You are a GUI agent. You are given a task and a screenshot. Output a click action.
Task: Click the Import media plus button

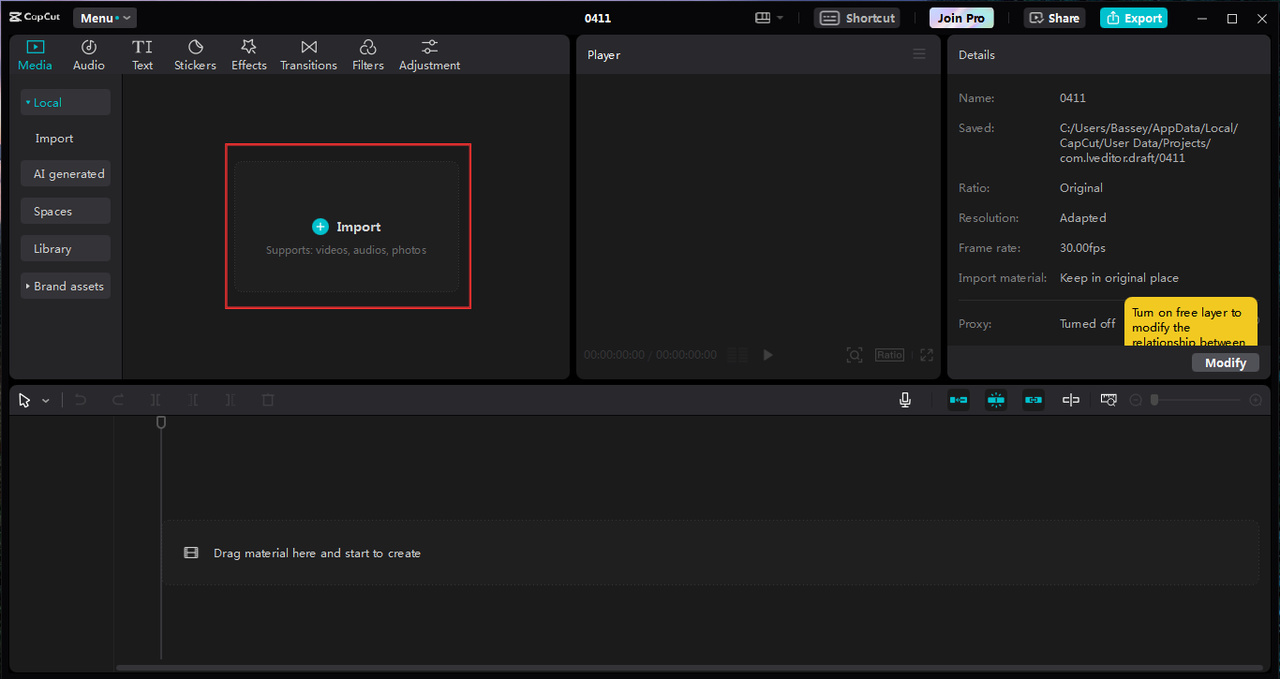[x=320, y=227]
